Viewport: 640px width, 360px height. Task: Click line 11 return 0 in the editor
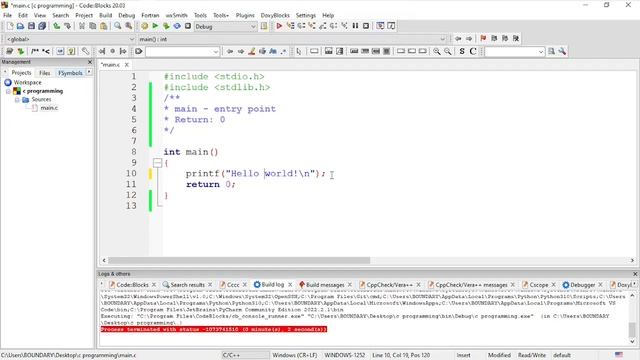pyautogui.click(x=211, y=184)
